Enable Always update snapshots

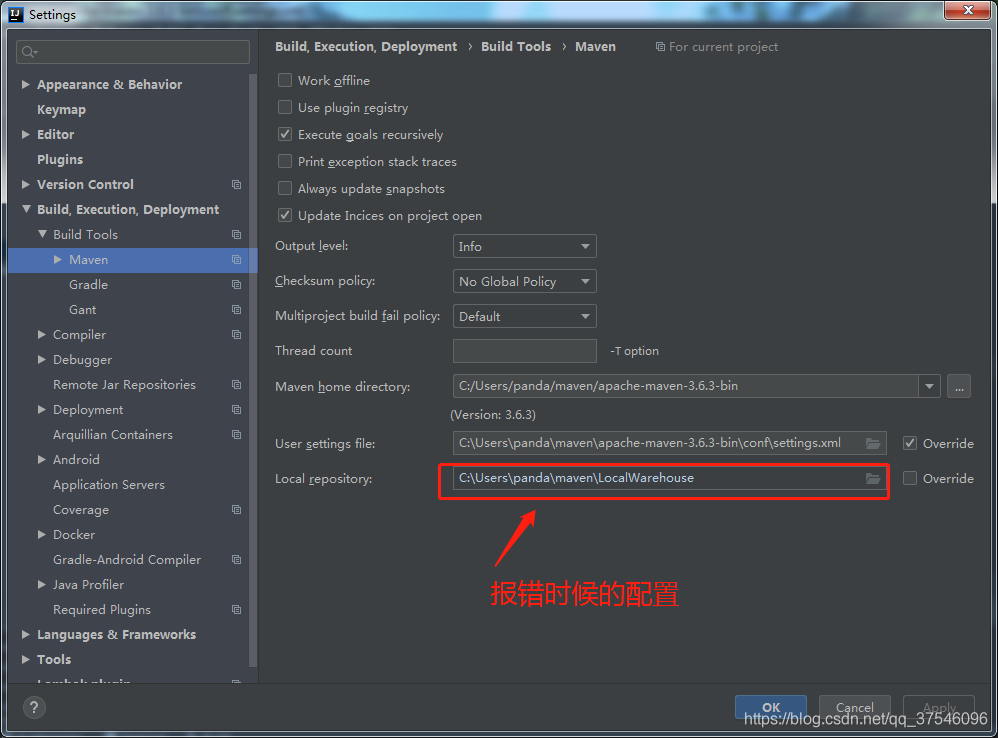point(285,188)
